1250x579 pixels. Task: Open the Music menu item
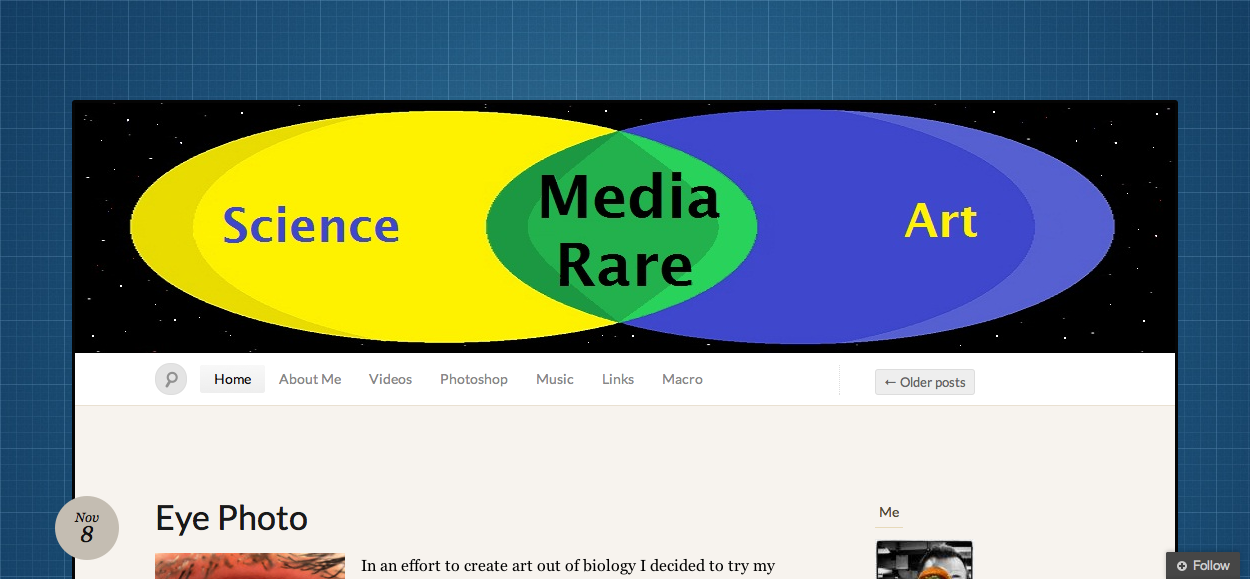tap(555, 379)
